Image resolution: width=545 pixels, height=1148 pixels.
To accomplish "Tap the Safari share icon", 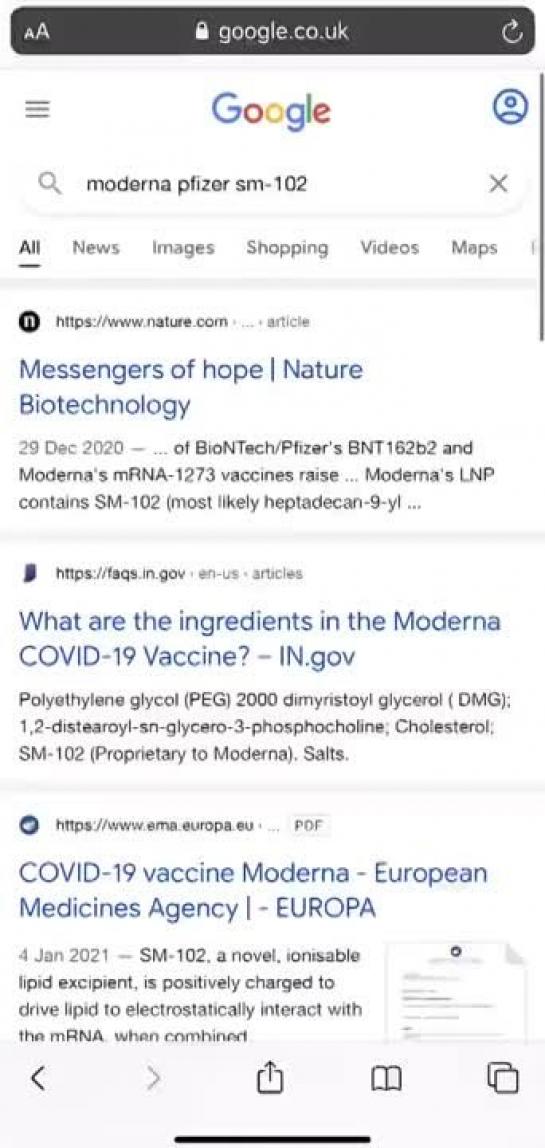I will (x=270, y=1076).
